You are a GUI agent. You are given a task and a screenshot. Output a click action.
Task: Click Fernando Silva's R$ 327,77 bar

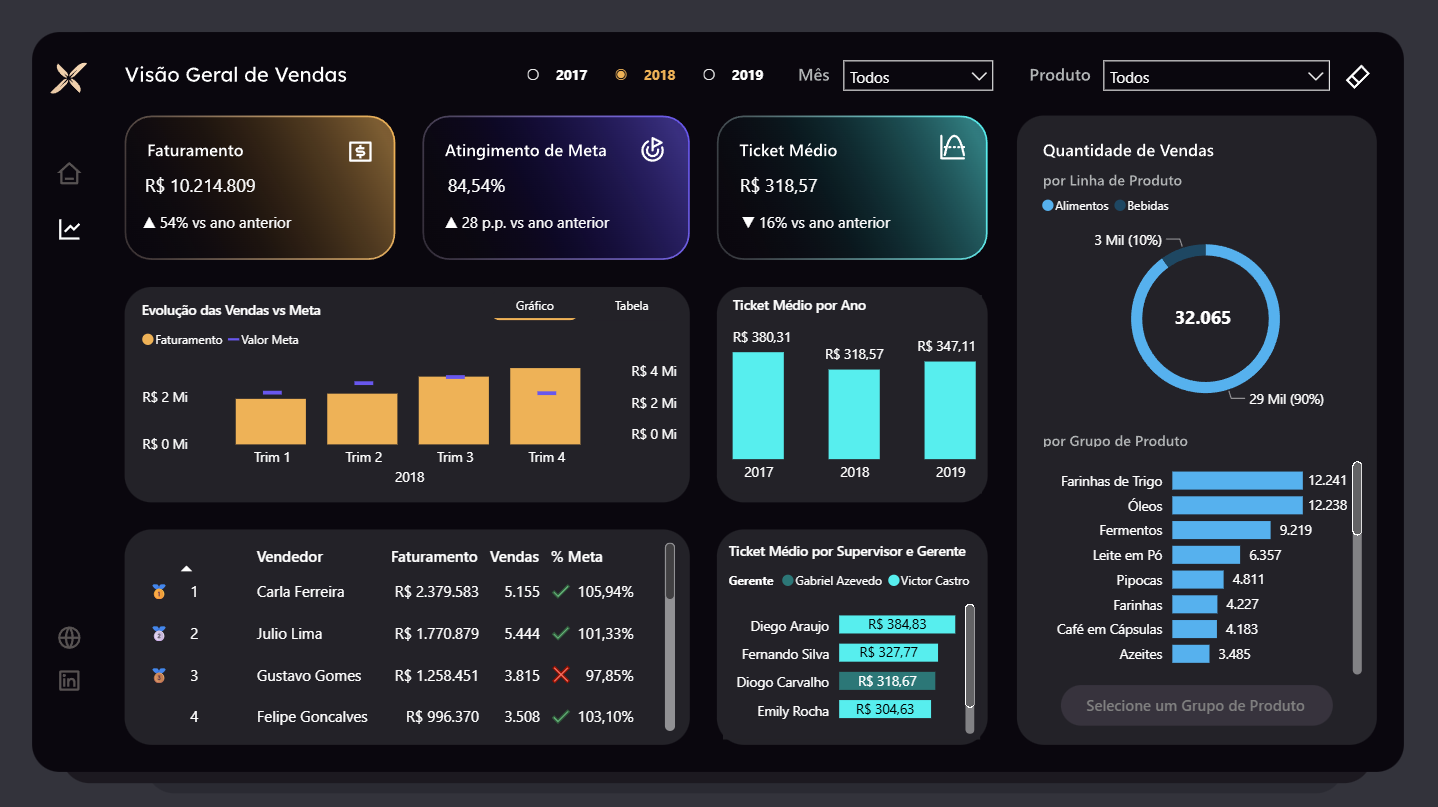pos(888,653)
